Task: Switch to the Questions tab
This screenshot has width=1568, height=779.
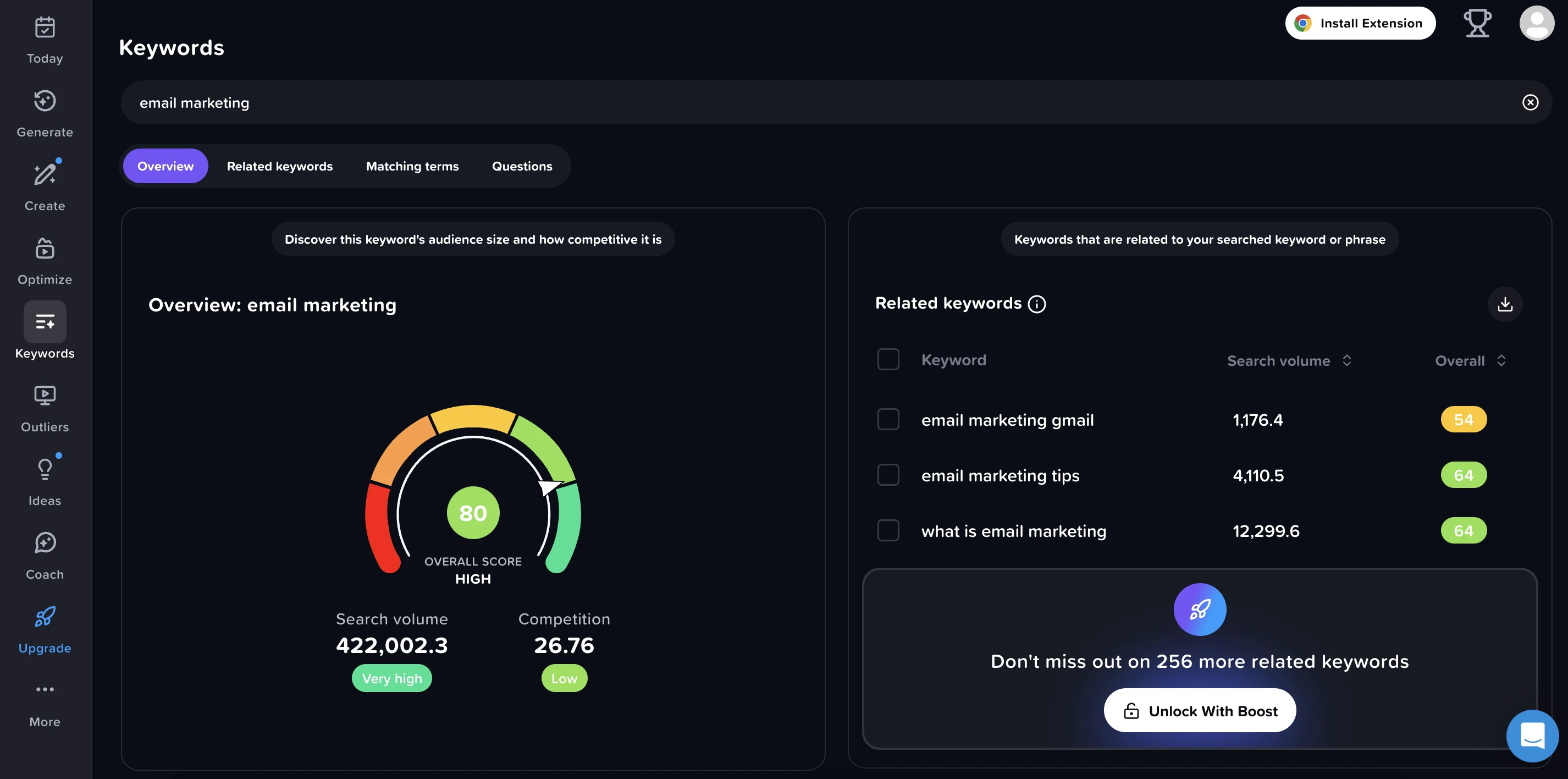Action: (x=522, y=166)
